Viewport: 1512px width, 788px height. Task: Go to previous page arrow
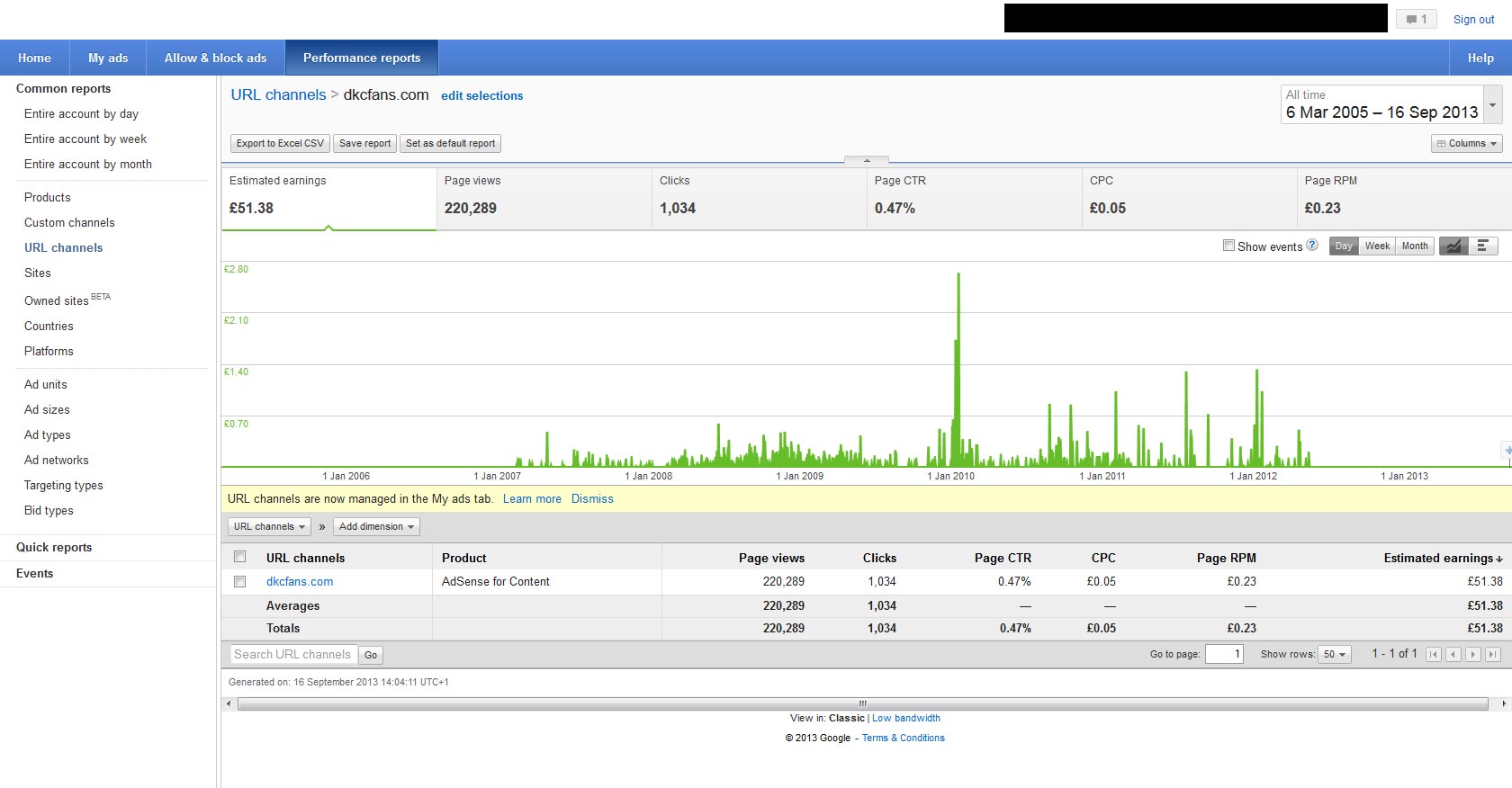click(x=1453, y=655)
